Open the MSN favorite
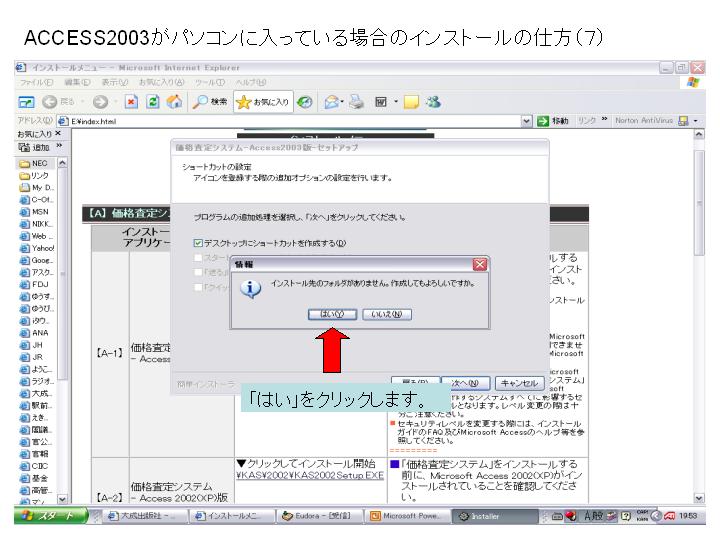 click(x=34, y=212)
